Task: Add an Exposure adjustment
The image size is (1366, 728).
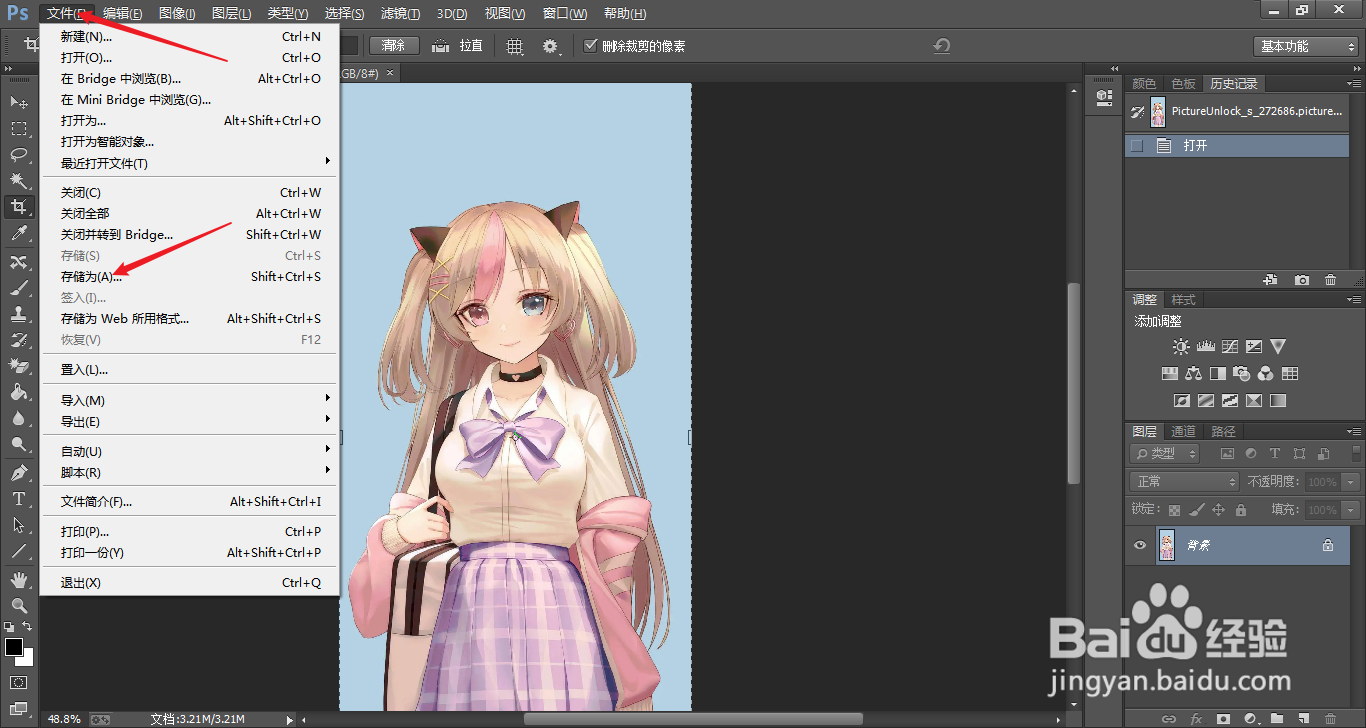Action: (1253, 347)
